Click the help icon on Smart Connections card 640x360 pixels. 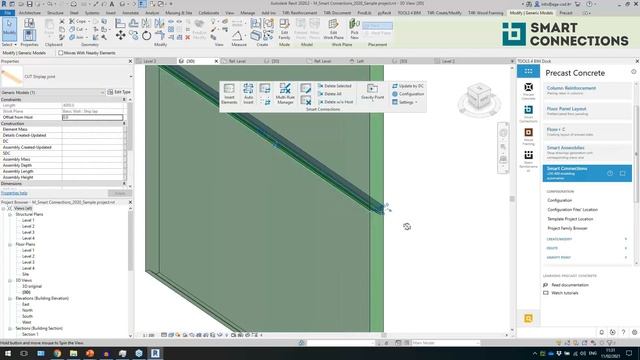click(610, 173)
